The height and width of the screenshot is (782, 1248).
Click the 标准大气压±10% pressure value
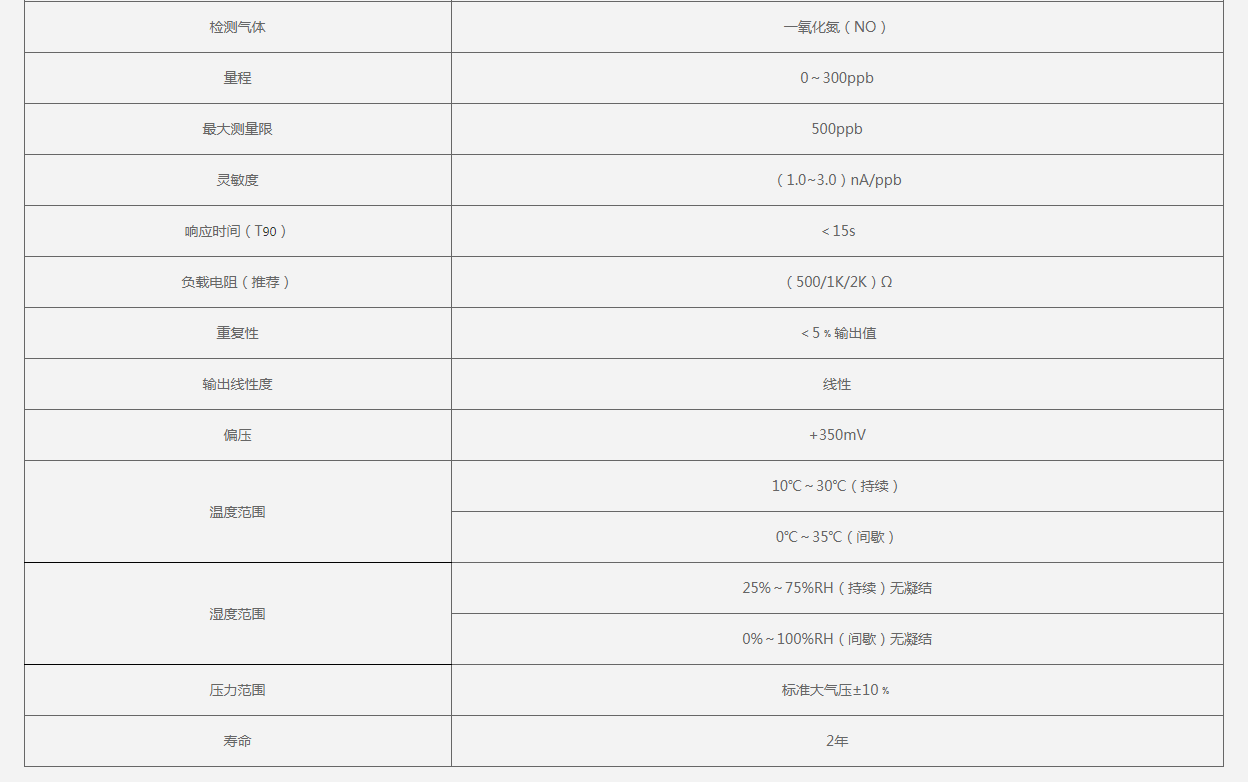click(x=836, y=690)
